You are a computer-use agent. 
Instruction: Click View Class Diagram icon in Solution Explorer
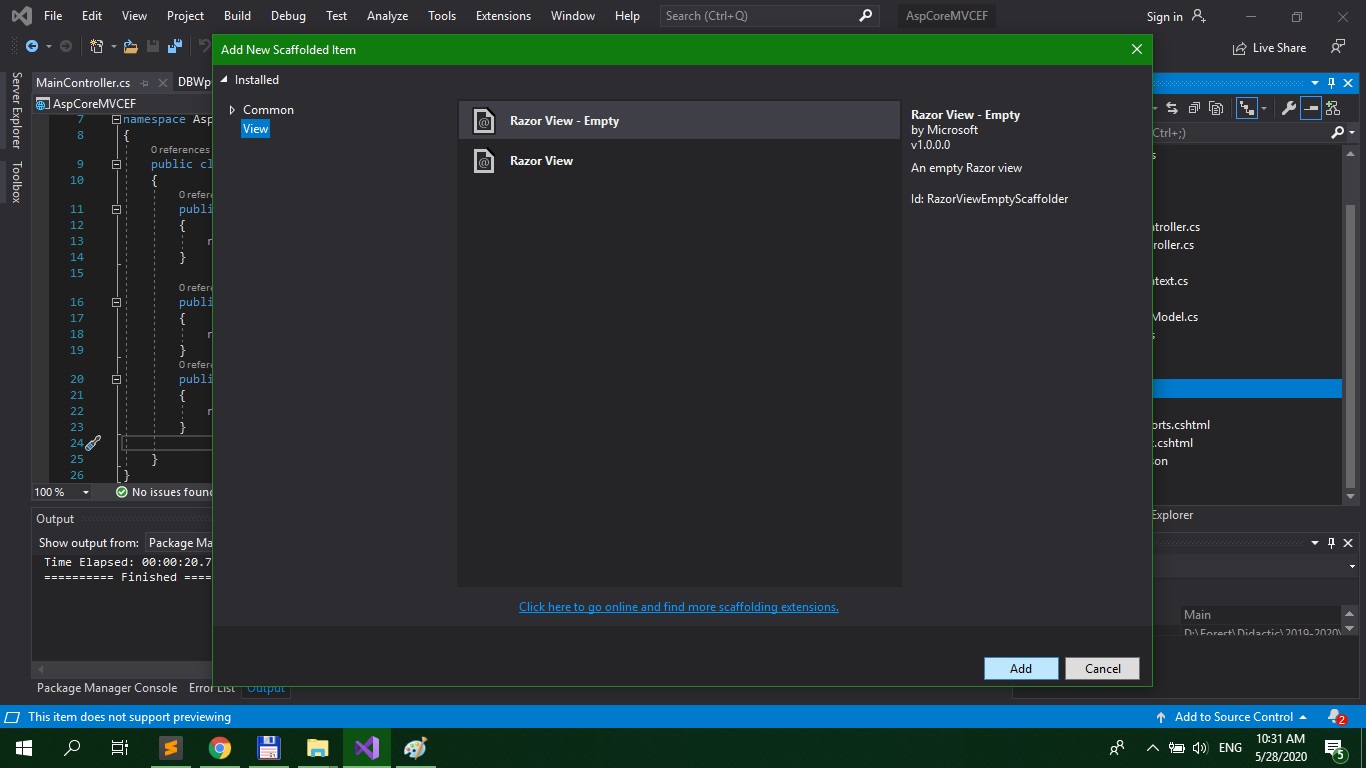coord(1333,108)
